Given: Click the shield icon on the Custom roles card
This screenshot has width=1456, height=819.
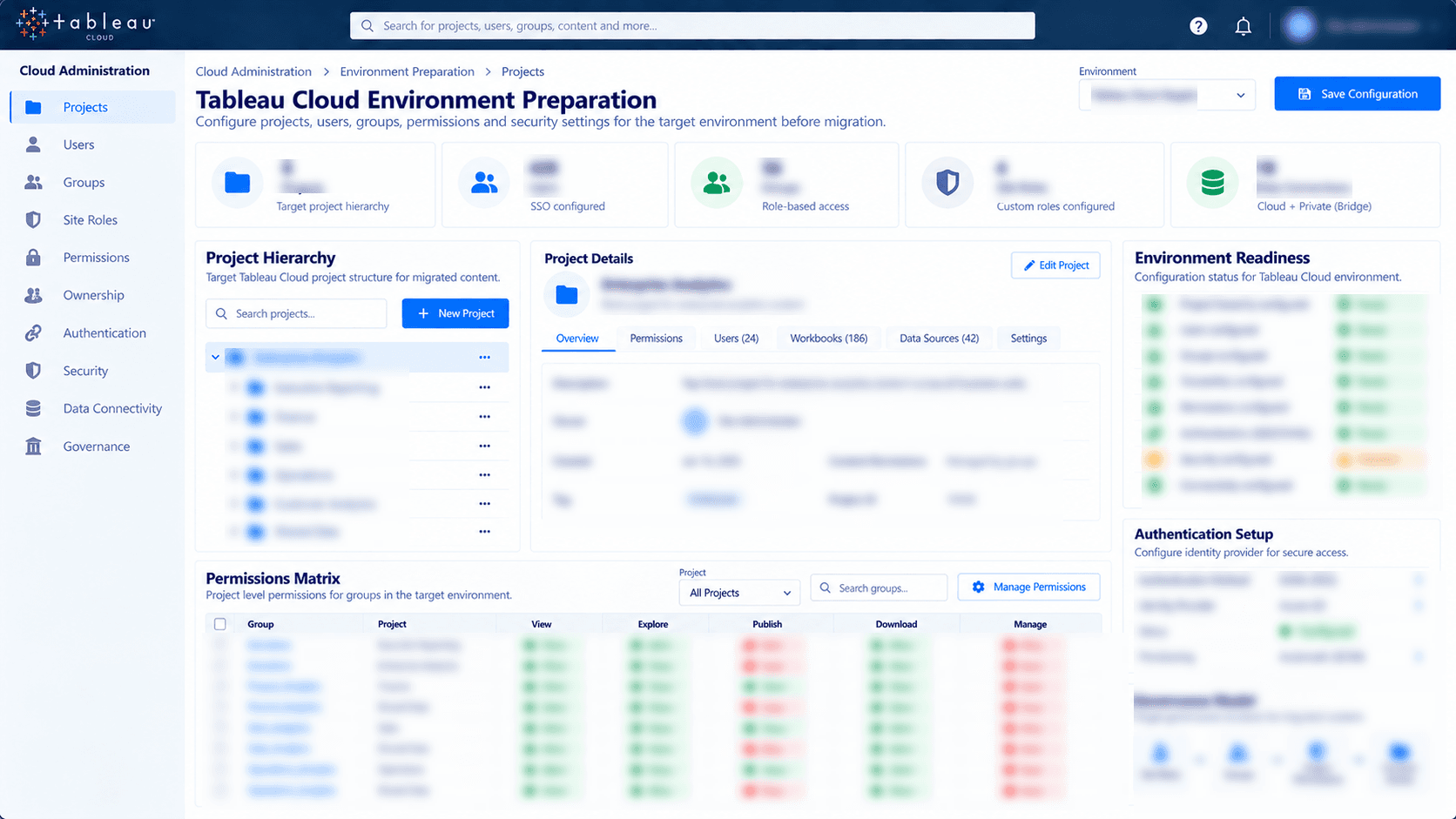Looking at the screenshot, I should pos(947,183).
